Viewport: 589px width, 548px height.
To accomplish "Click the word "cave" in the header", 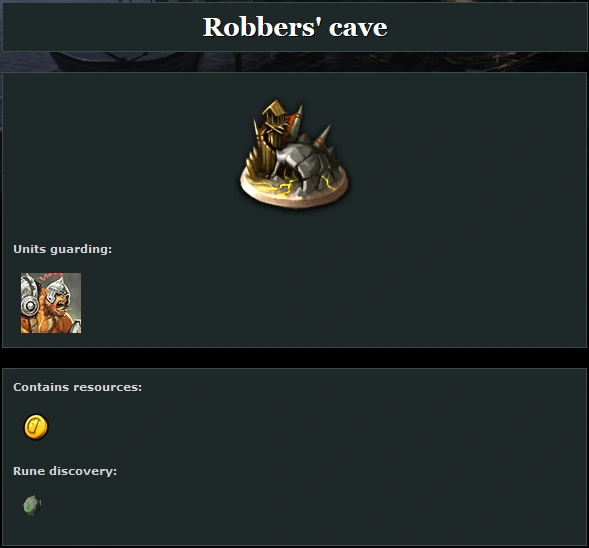I will pyautogui.click(x=358, y=27).
